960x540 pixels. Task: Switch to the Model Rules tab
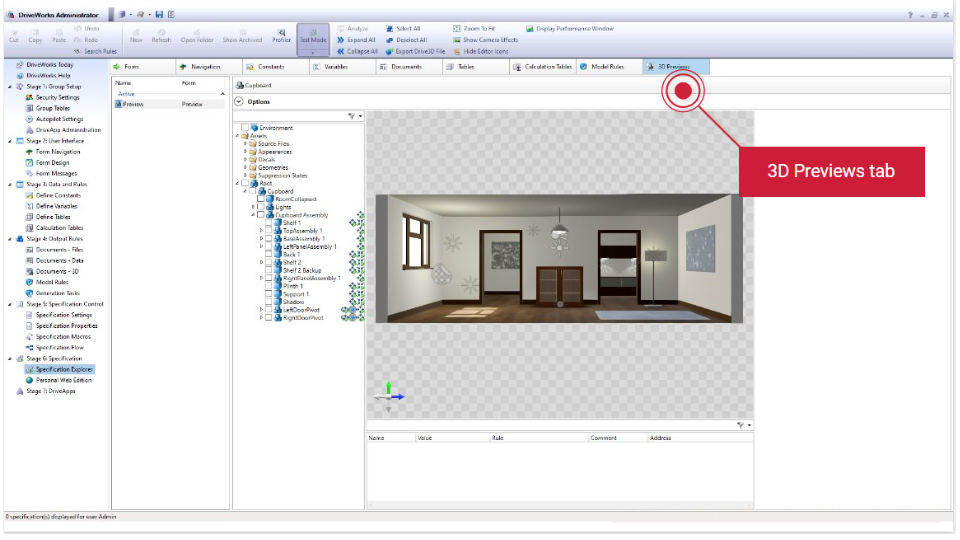607,67
